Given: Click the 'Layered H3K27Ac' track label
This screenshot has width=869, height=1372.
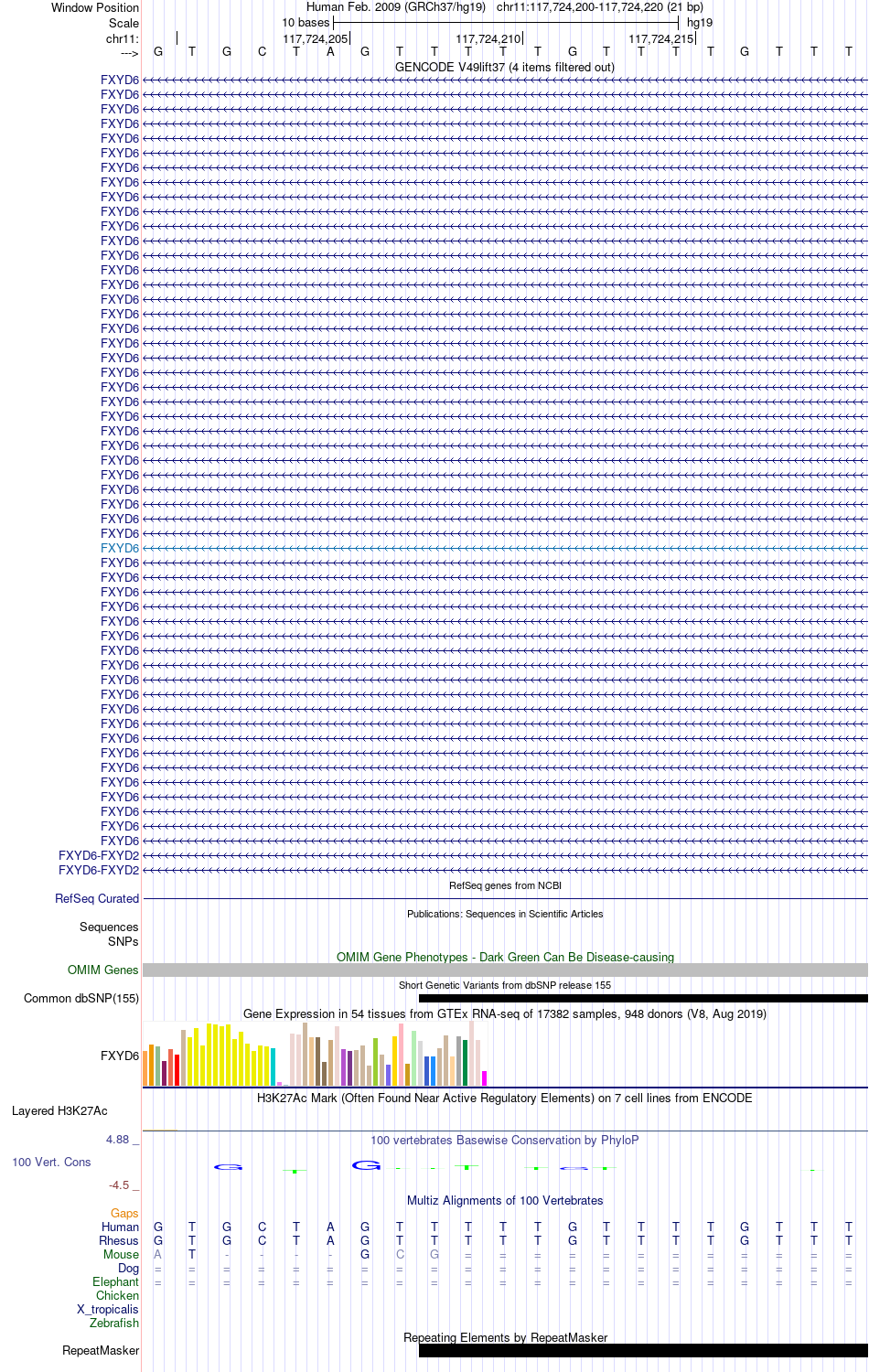Looking at the screenshot, I should (59, 1111).
